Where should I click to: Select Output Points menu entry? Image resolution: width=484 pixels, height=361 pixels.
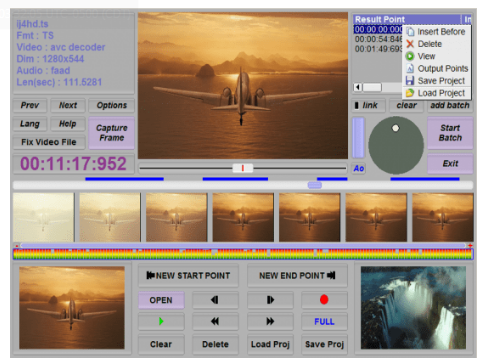click(437, 68)
